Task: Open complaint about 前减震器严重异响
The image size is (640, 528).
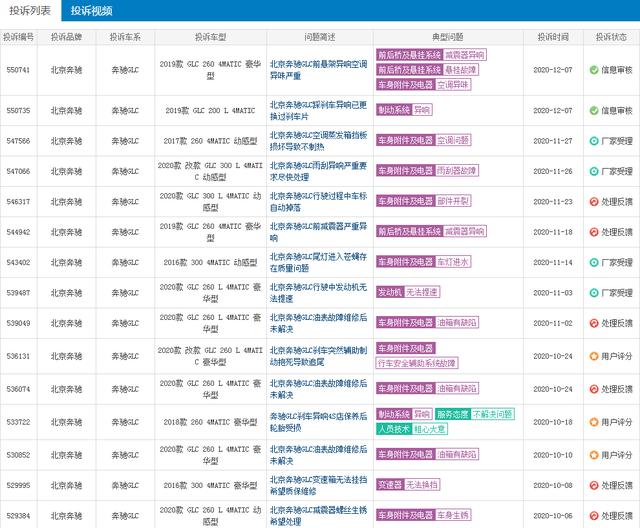Action: (318, 232)
